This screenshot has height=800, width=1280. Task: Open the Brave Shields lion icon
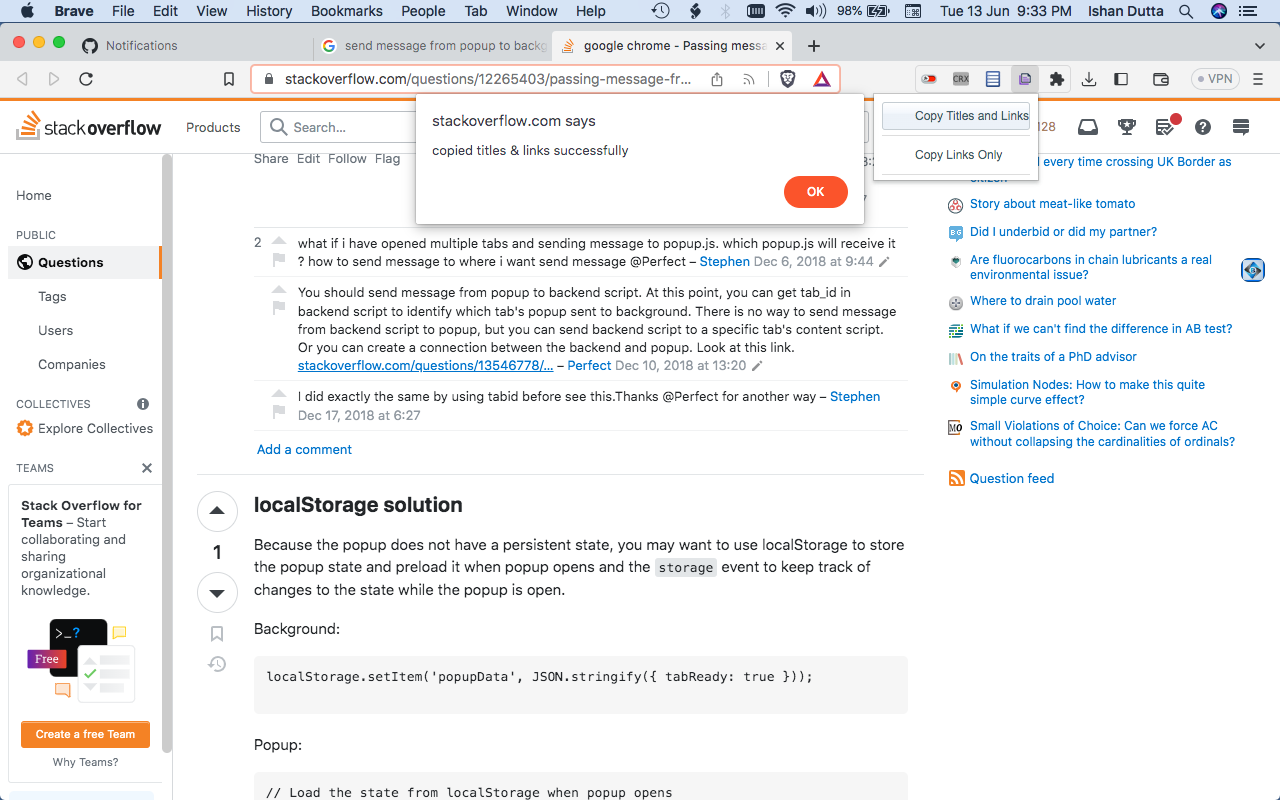click(x=788, y=79)
